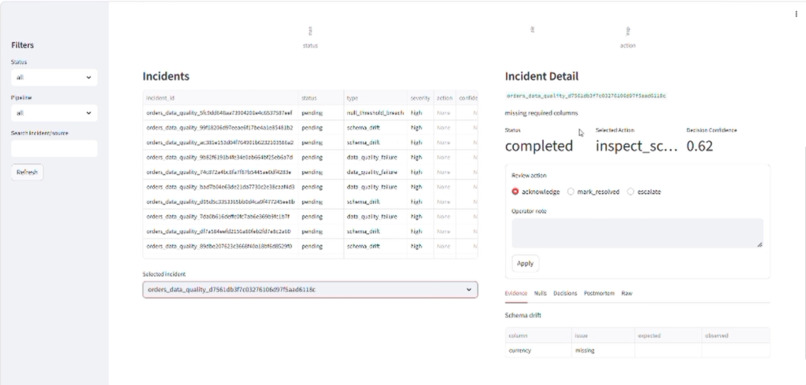Expand the Selected incident dropdown
Viewport: 806px width, 385px height.
click(x=310, y=290)
